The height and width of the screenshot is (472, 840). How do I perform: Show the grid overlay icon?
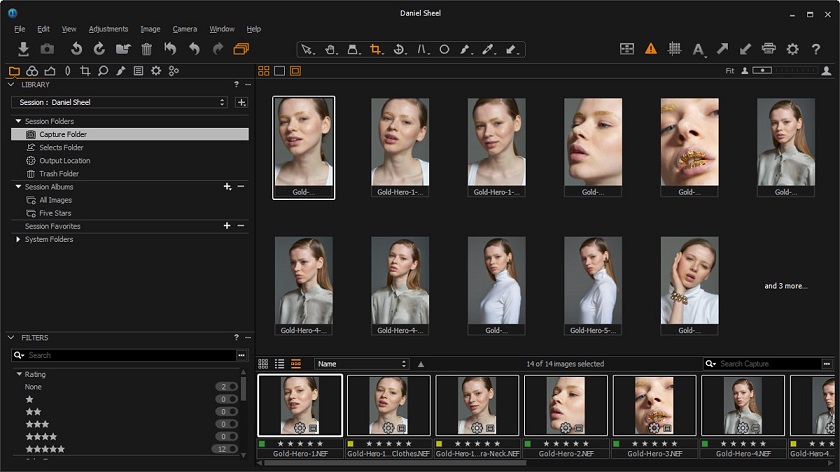(x=675, y=48)
